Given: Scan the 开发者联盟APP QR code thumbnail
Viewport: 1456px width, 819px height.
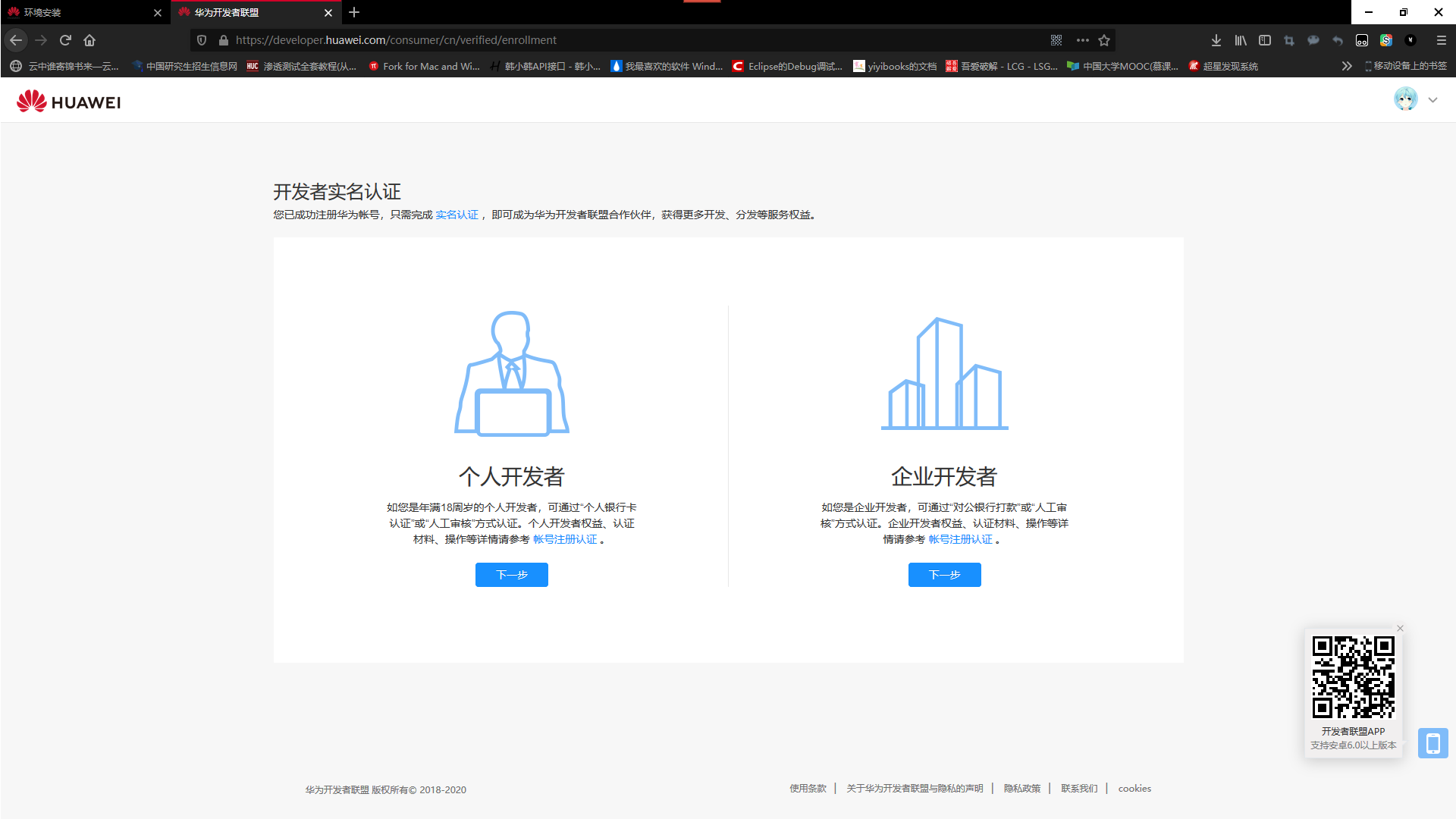Looking at the screenshot, I should click(1354, 679).
